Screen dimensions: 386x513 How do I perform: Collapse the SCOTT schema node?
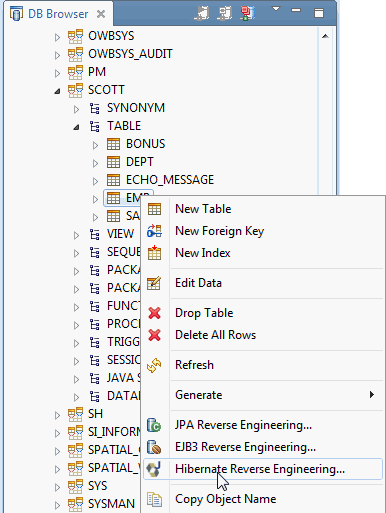(58, 91)
